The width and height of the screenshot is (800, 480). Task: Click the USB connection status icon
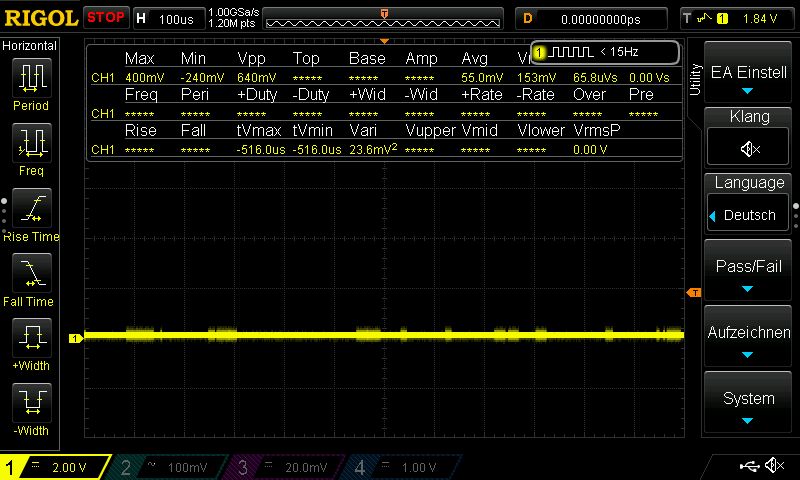pyautogui.click(x=749, y=466)
